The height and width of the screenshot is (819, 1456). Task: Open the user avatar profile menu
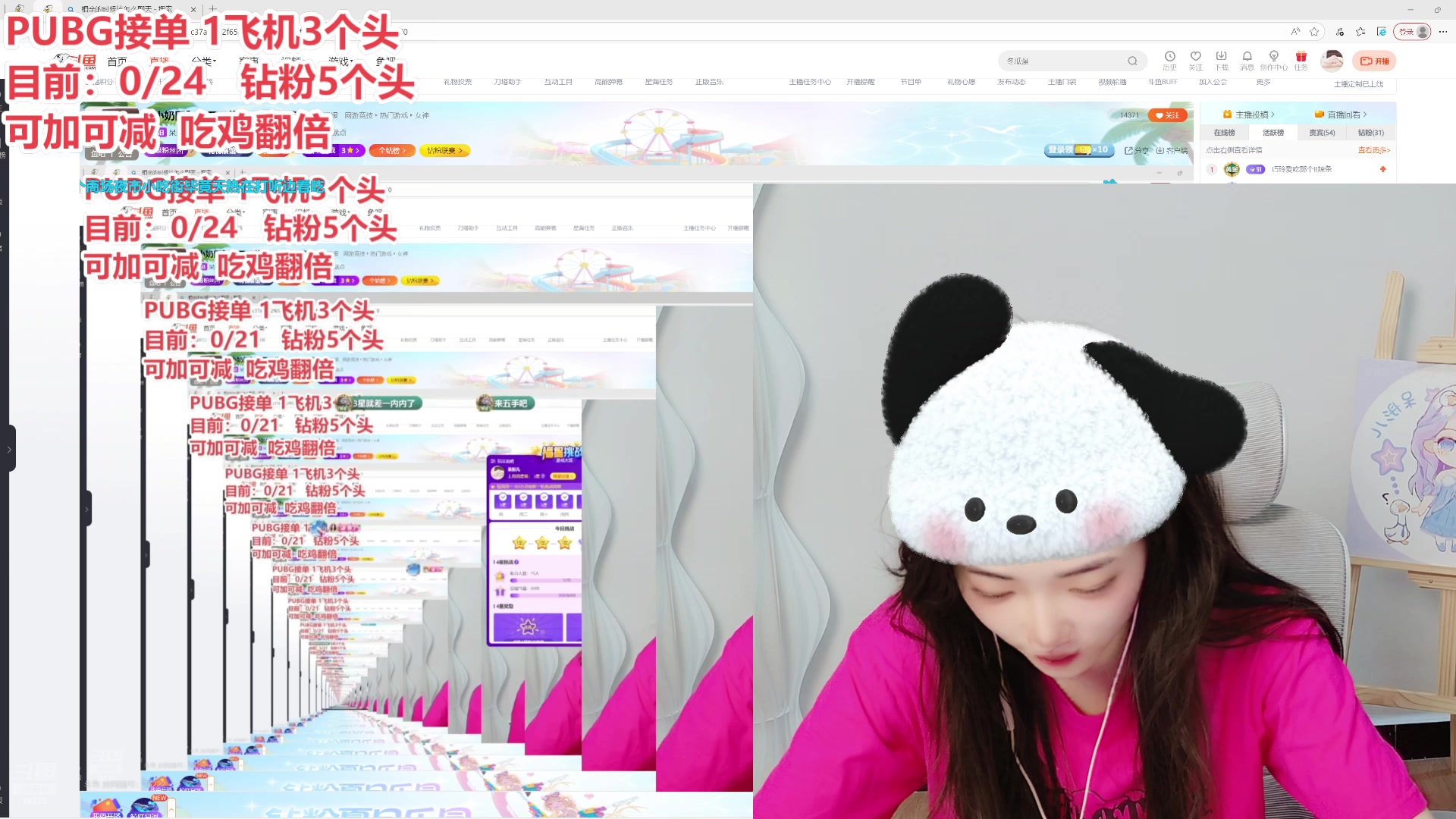1332,61
